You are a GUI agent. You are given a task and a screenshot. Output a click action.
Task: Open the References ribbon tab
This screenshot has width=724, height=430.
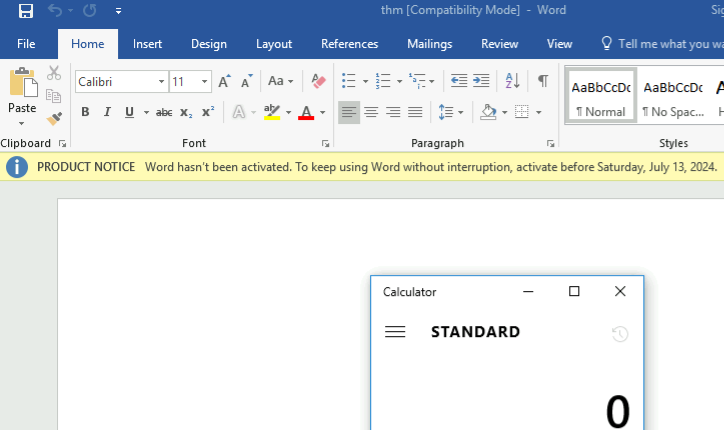tap(349, 44)
